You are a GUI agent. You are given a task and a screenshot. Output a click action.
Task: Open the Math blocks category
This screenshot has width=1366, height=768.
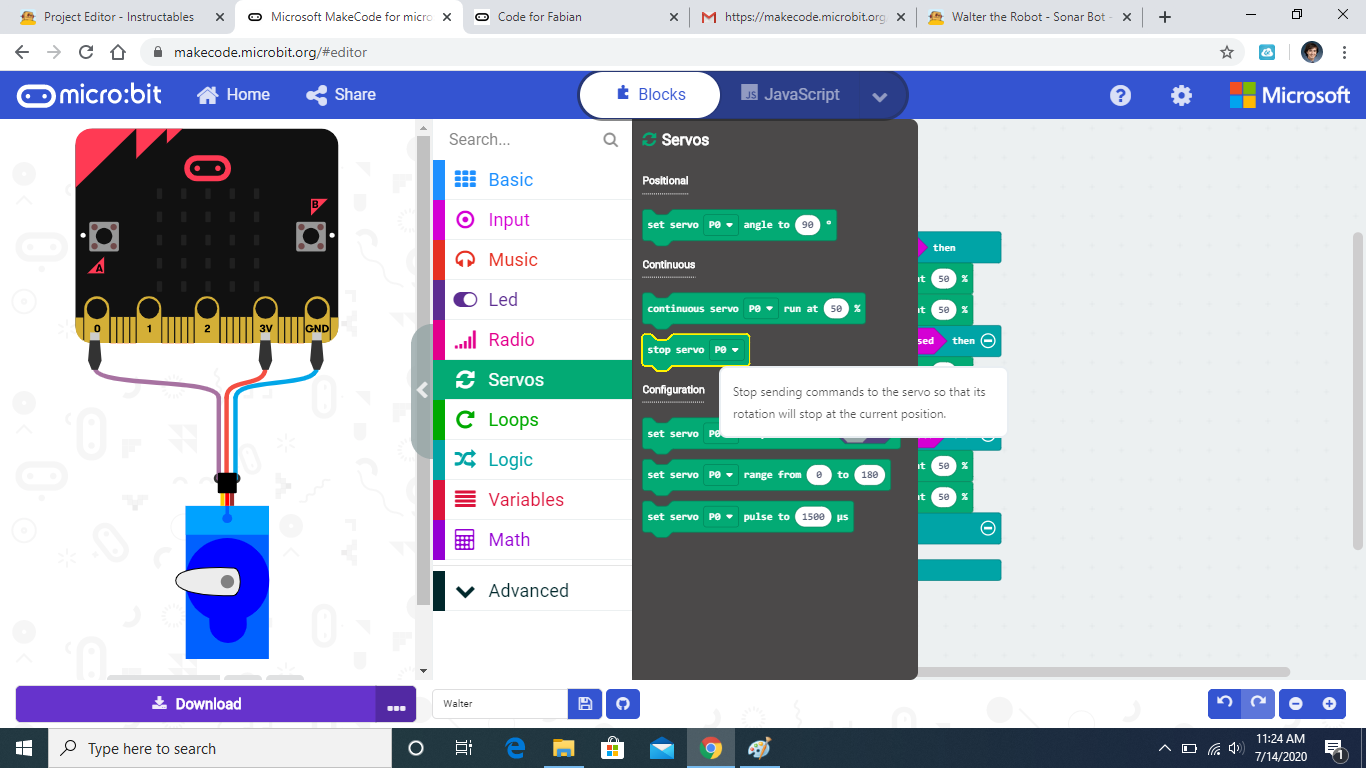coord(532,540)
